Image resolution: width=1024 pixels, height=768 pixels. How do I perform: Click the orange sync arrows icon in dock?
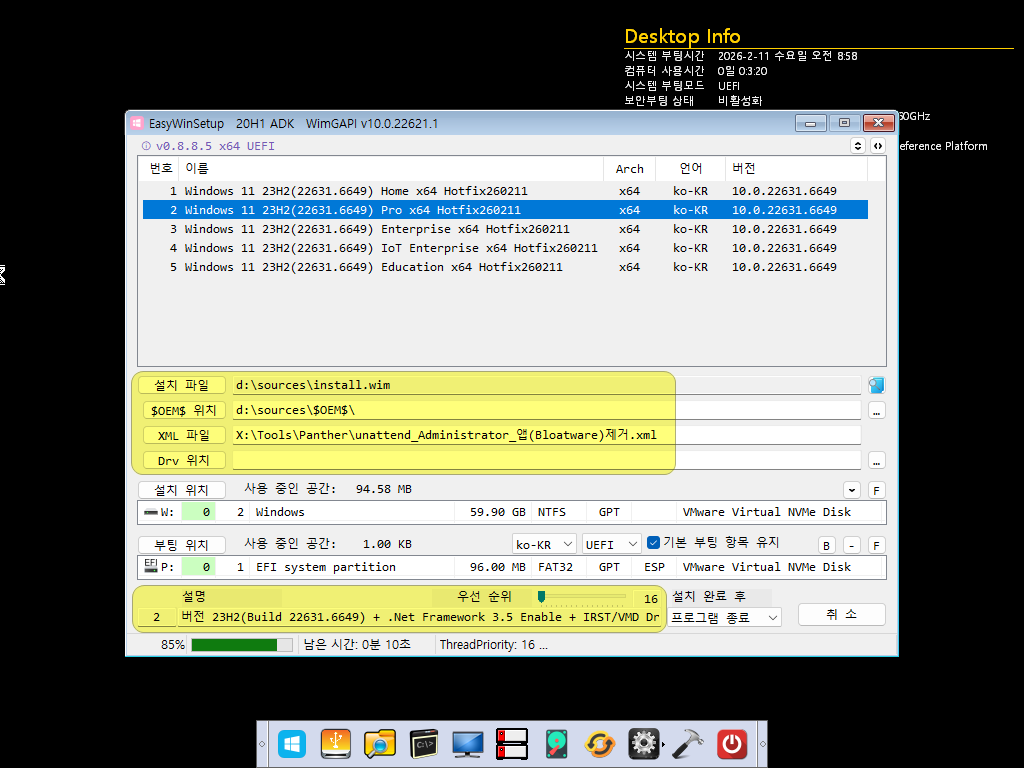[600, 744]
